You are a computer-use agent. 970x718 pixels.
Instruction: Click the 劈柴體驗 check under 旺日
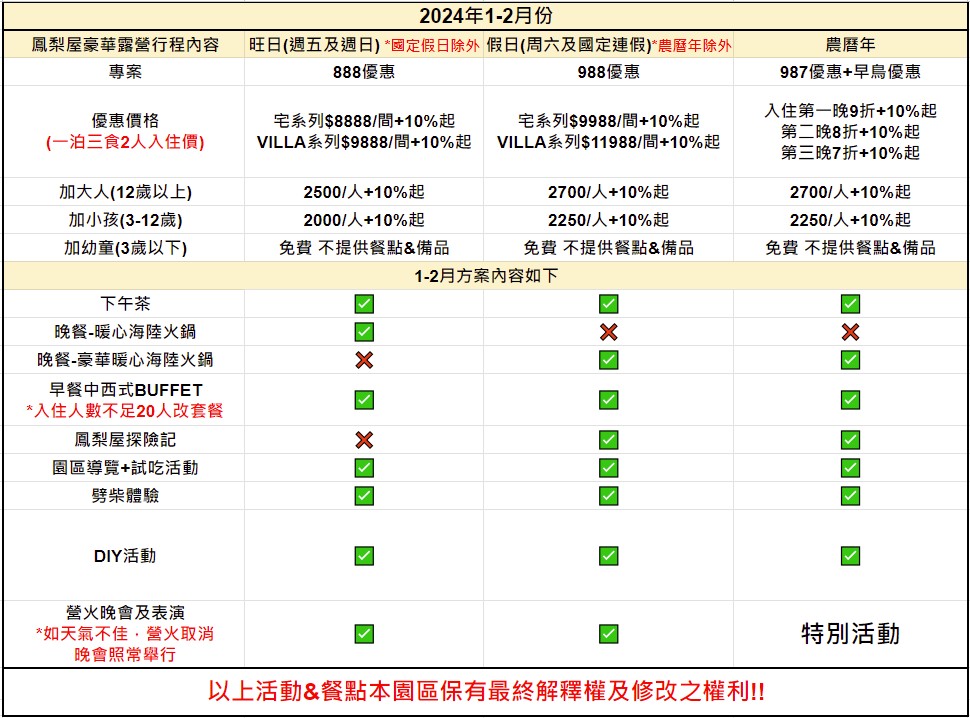(364, 496)
